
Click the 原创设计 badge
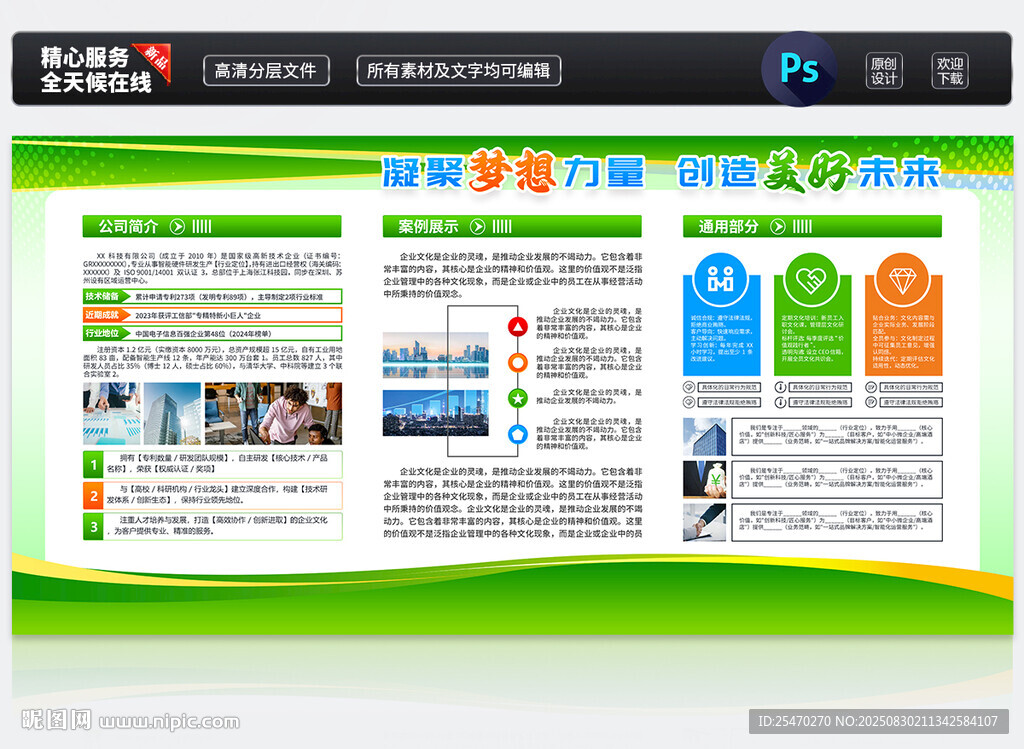[884, 71]
